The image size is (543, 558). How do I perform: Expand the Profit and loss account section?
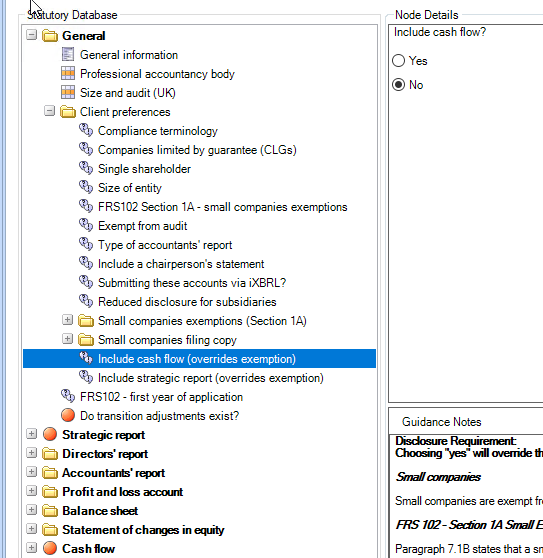(32, 491)
